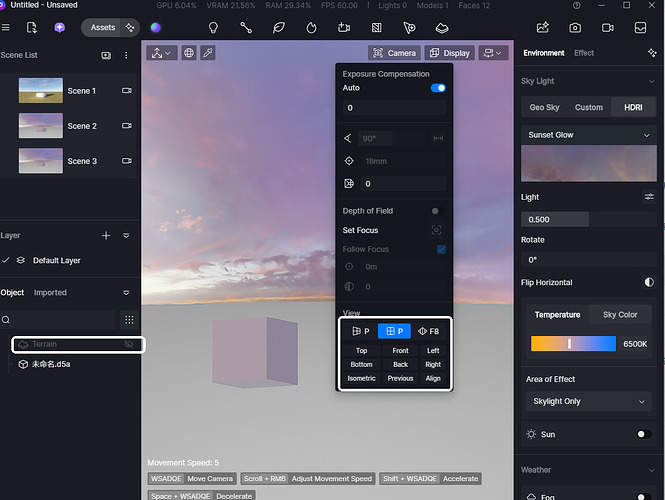Screen dimensions: 665x500
Task: Select the two-point perspective P button
Action: (394, 331)
